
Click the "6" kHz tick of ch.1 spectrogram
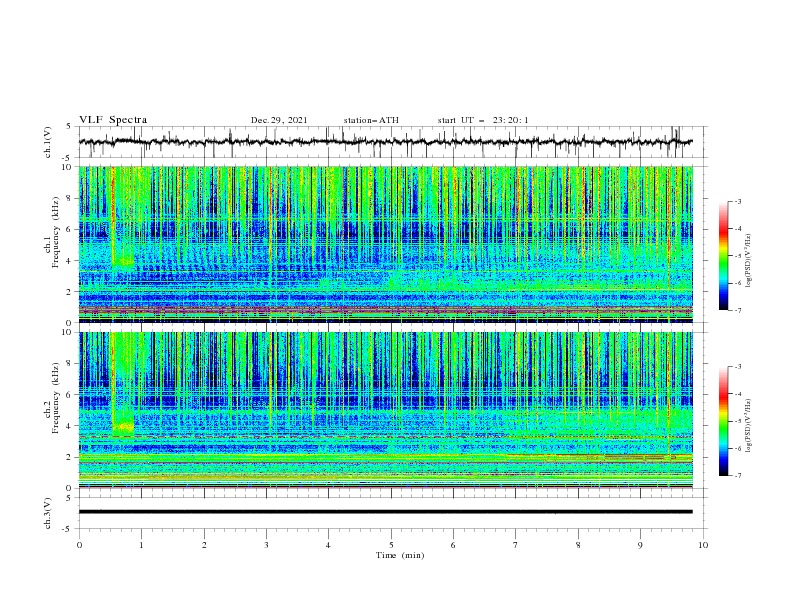pyautogui.click(x=71, y=229)
